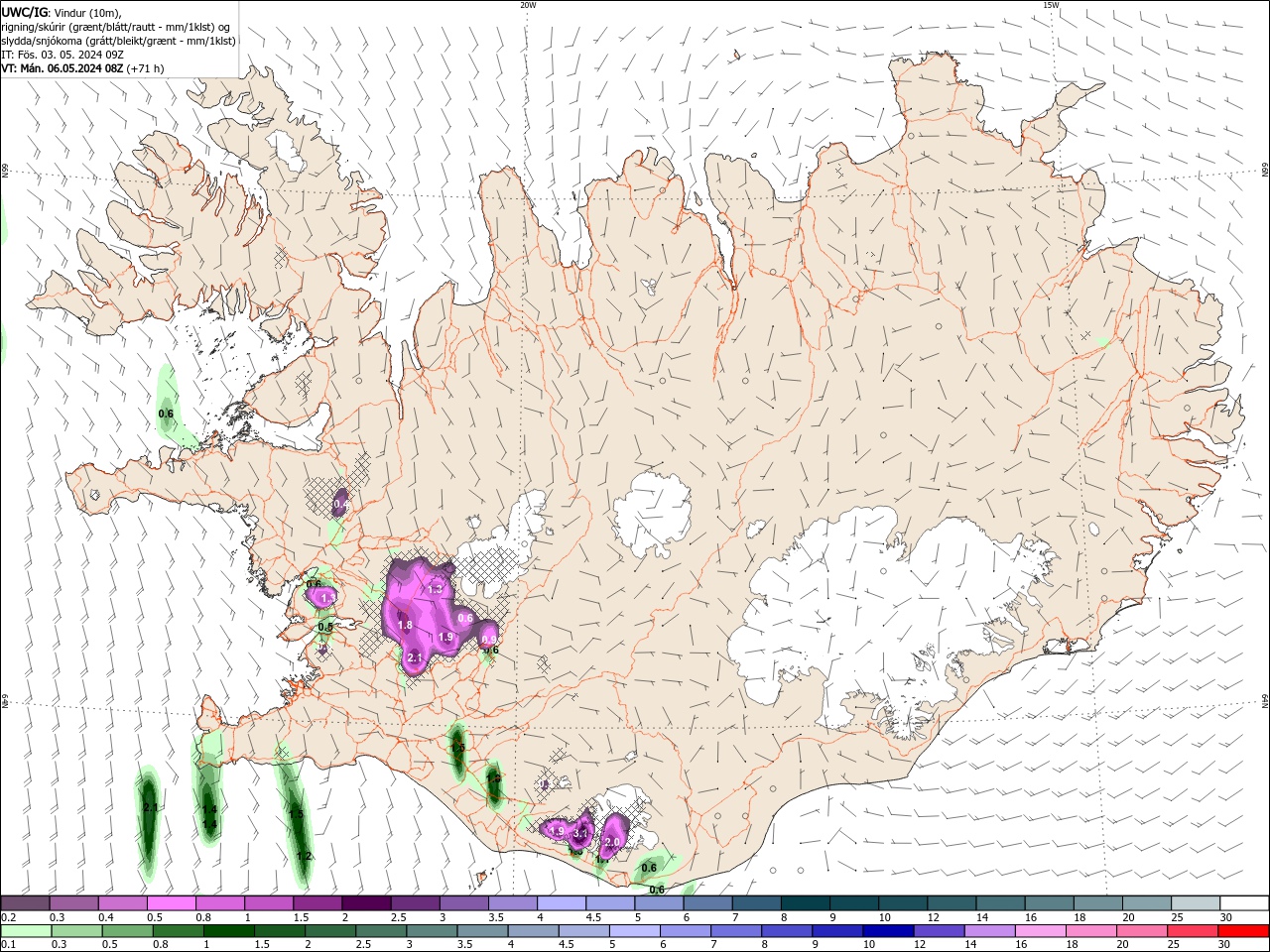
Task: Click the 1.2 rain value over southwest sea
Action: pyautogui.click(x=304, y=856)
